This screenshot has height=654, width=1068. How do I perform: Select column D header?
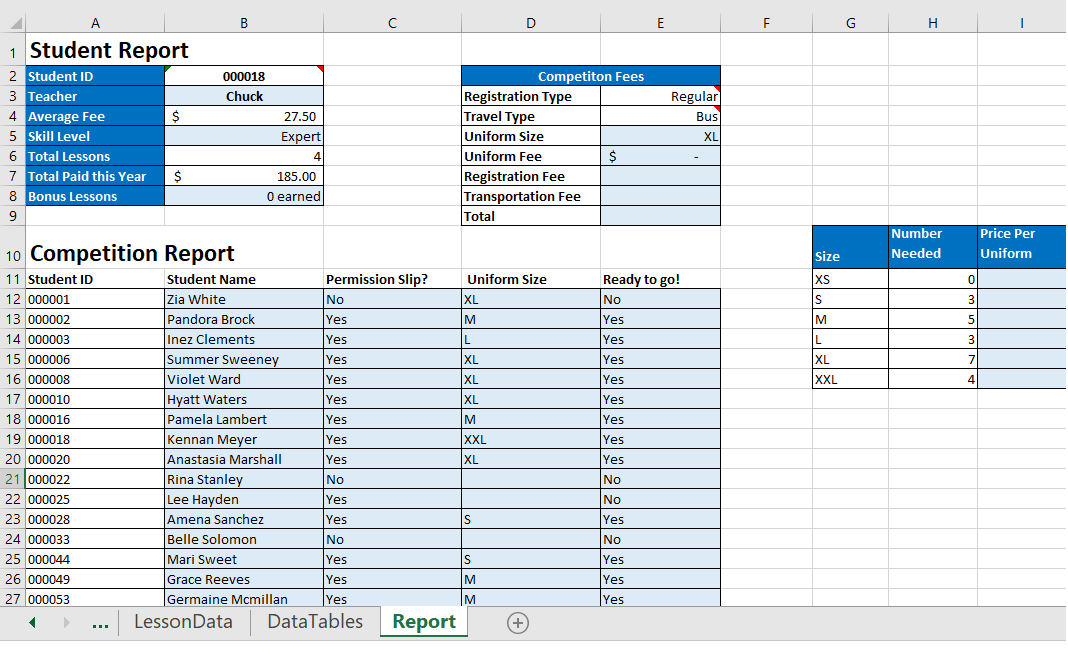click(x=530, y=22)
